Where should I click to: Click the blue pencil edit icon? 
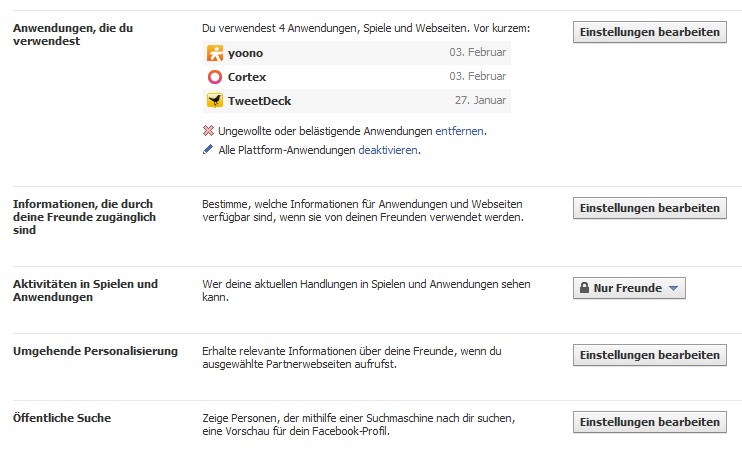(208, 150)
